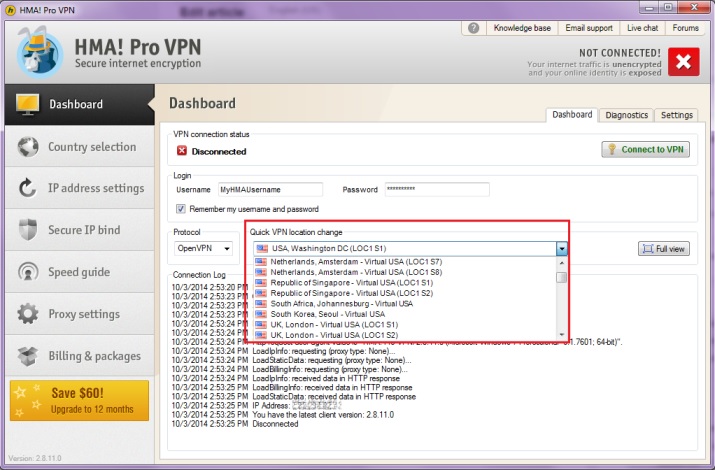Click the red Disconnected status icon
Viewport: 715px width, 470px height.
[x=182, y=151]
